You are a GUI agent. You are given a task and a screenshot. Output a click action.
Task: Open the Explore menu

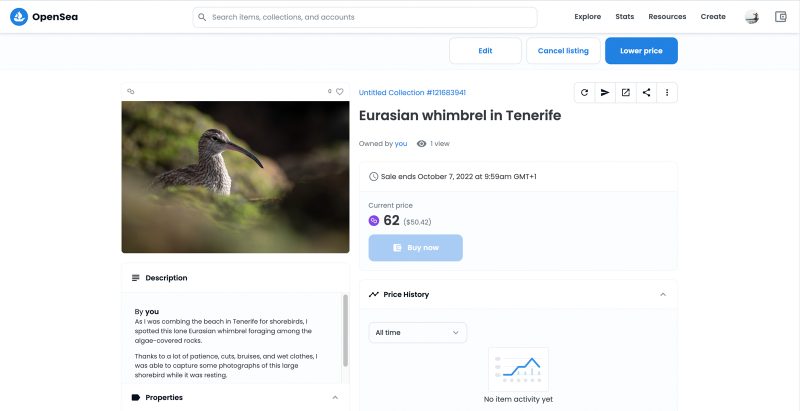click(587, 17)
